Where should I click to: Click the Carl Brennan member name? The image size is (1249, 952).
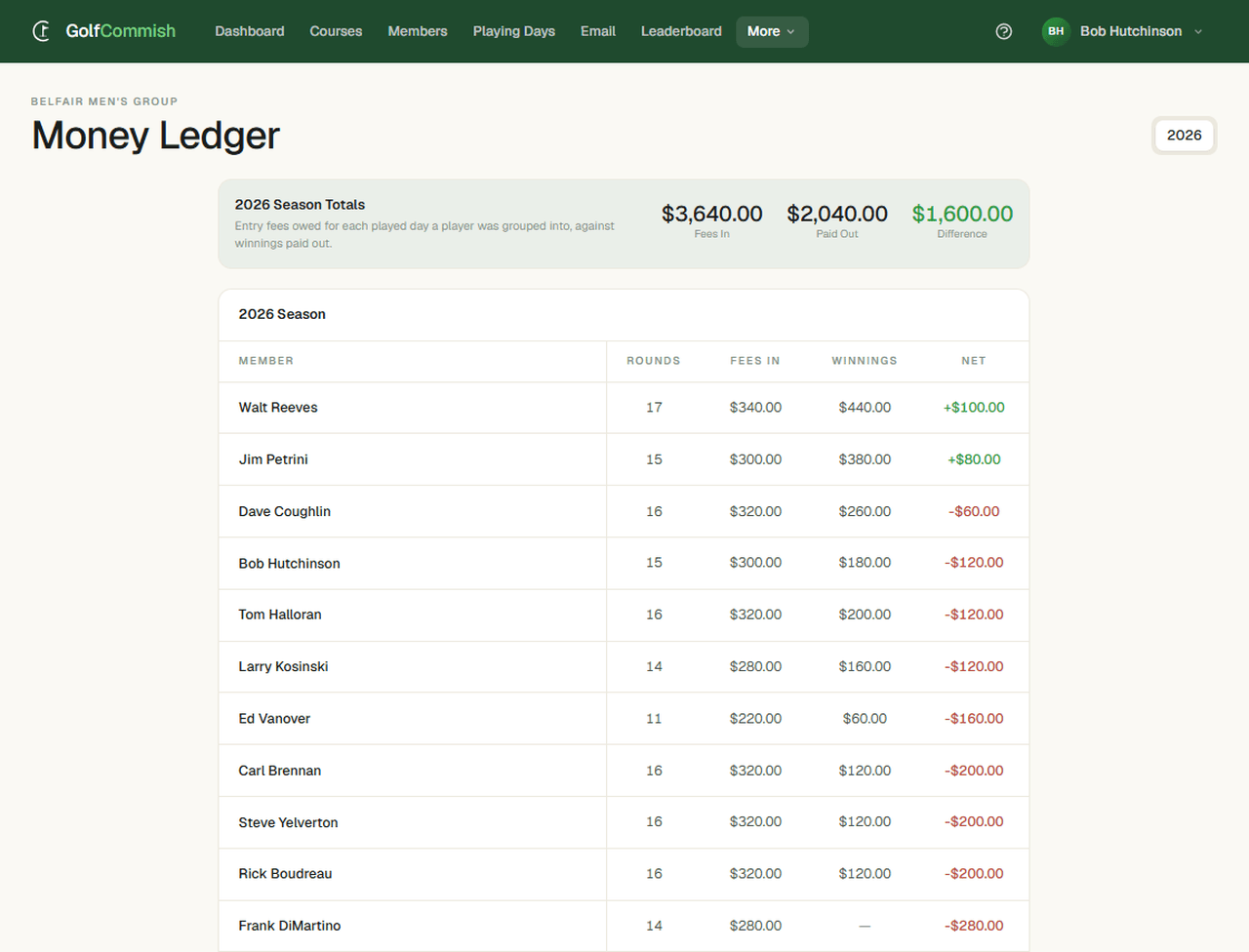(x=280, y=771)
